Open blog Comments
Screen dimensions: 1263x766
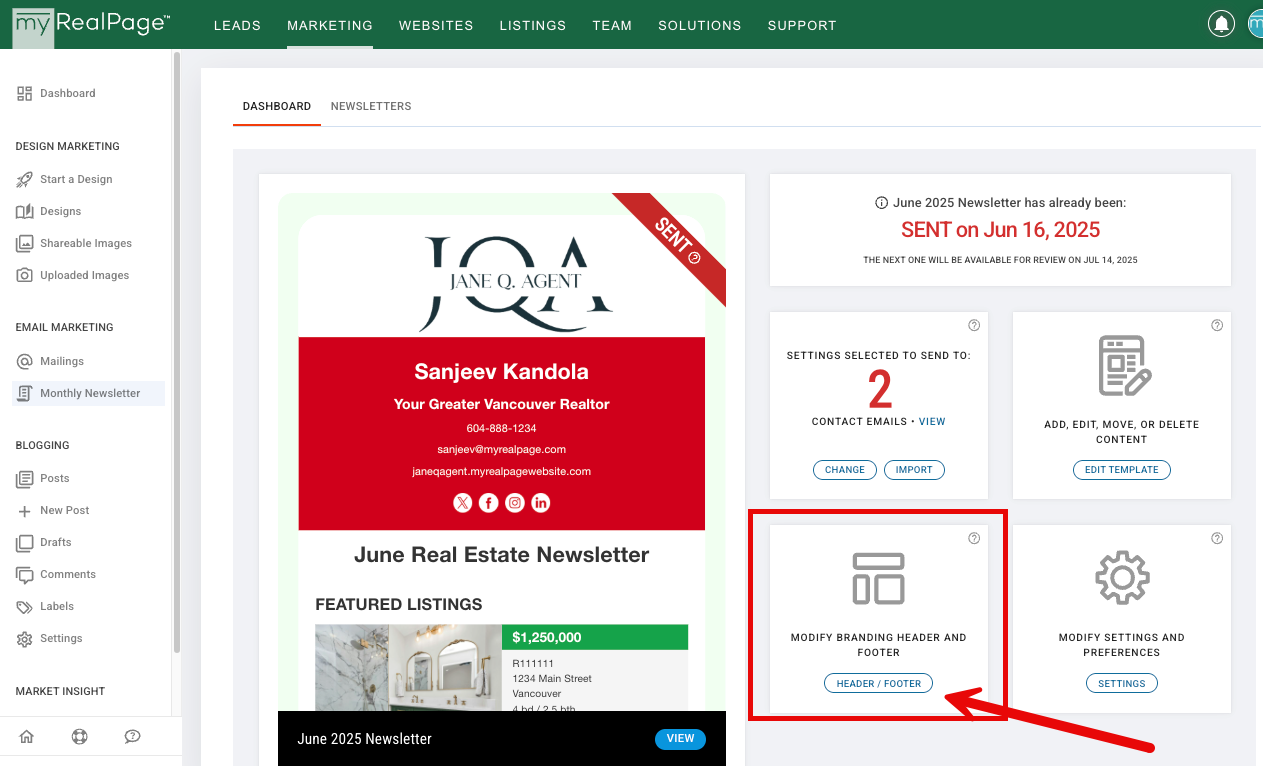click(x=65, y=574)
